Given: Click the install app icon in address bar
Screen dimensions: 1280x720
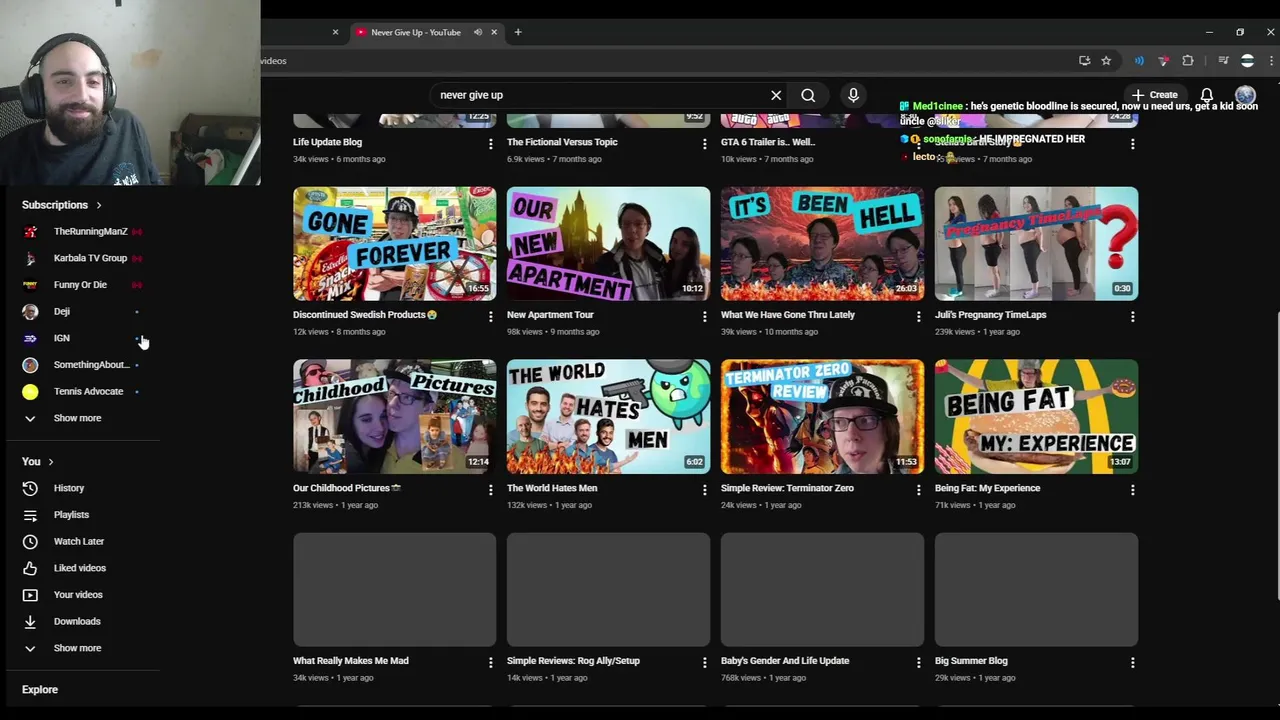Looking at the screenshot, I should 1084,61.
